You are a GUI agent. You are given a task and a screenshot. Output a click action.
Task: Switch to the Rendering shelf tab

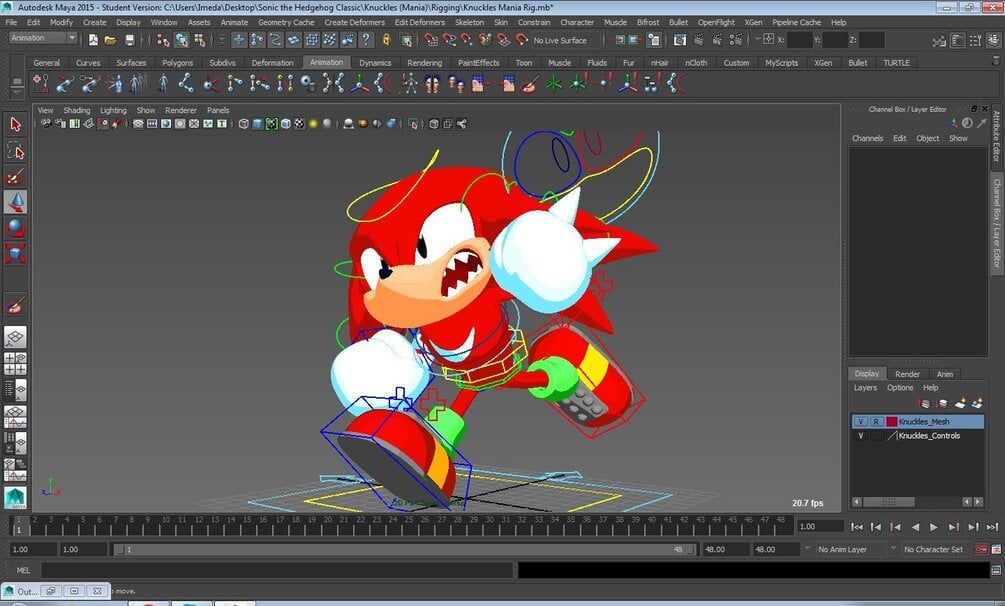[424, 63]
